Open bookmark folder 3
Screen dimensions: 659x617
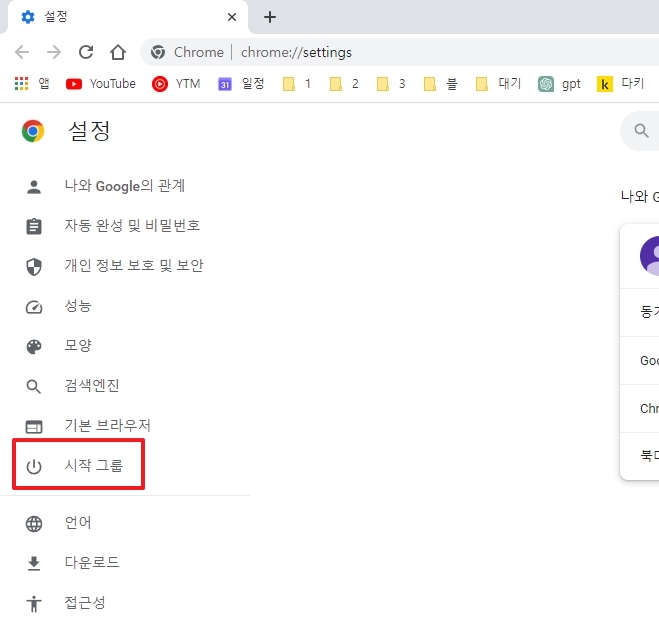pyautogui.click(x=391, y=84)
